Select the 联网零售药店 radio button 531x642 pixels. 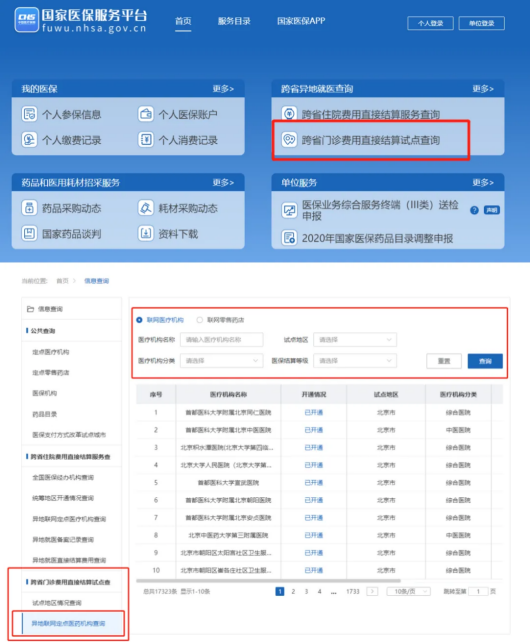(x=199, y=320)
